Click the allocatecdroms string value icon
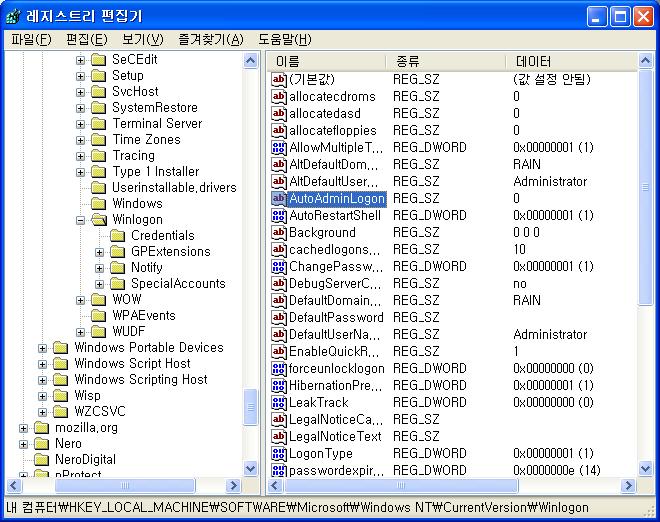 coord(279,97)
